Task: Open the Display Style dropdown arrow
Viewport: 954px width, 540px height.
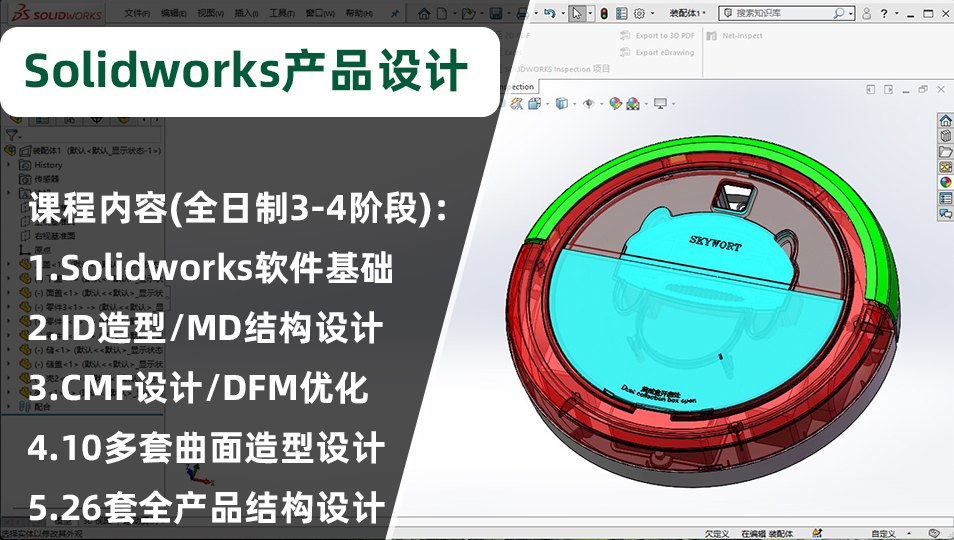Action: pos(574,104)
